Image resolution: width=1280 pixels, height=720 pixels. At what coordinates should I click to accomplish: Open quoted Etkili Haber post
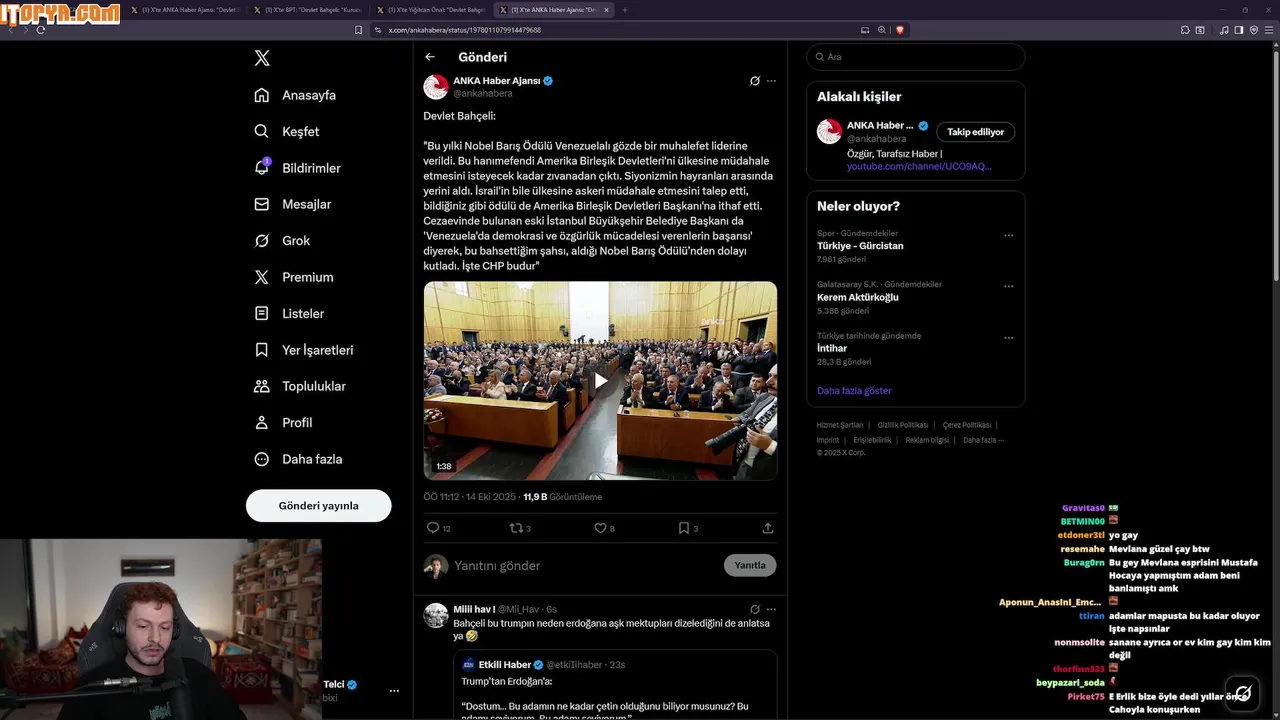614,685
